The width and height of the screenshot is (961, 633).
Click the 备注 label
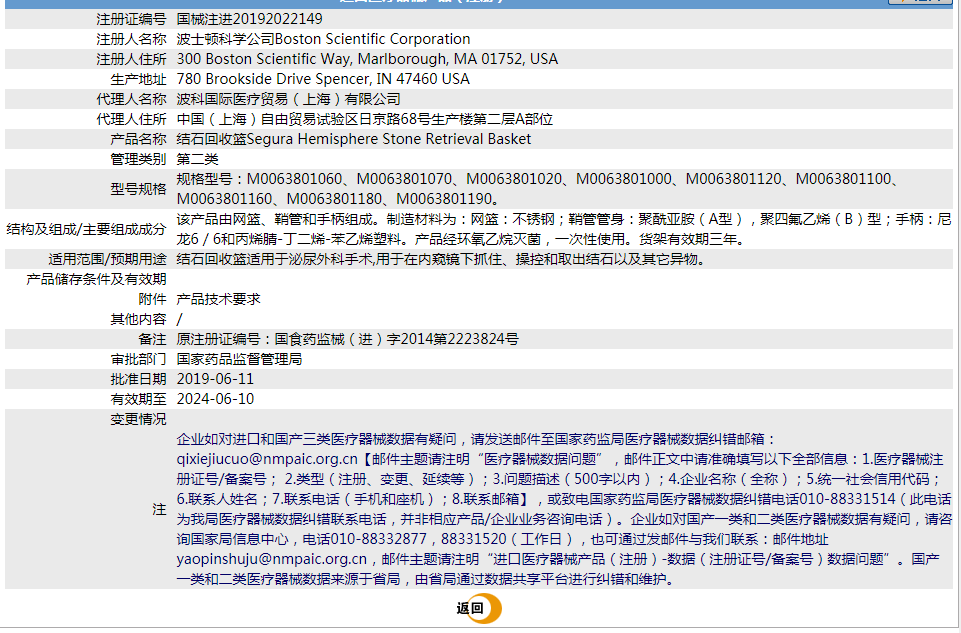coord(153,339)
